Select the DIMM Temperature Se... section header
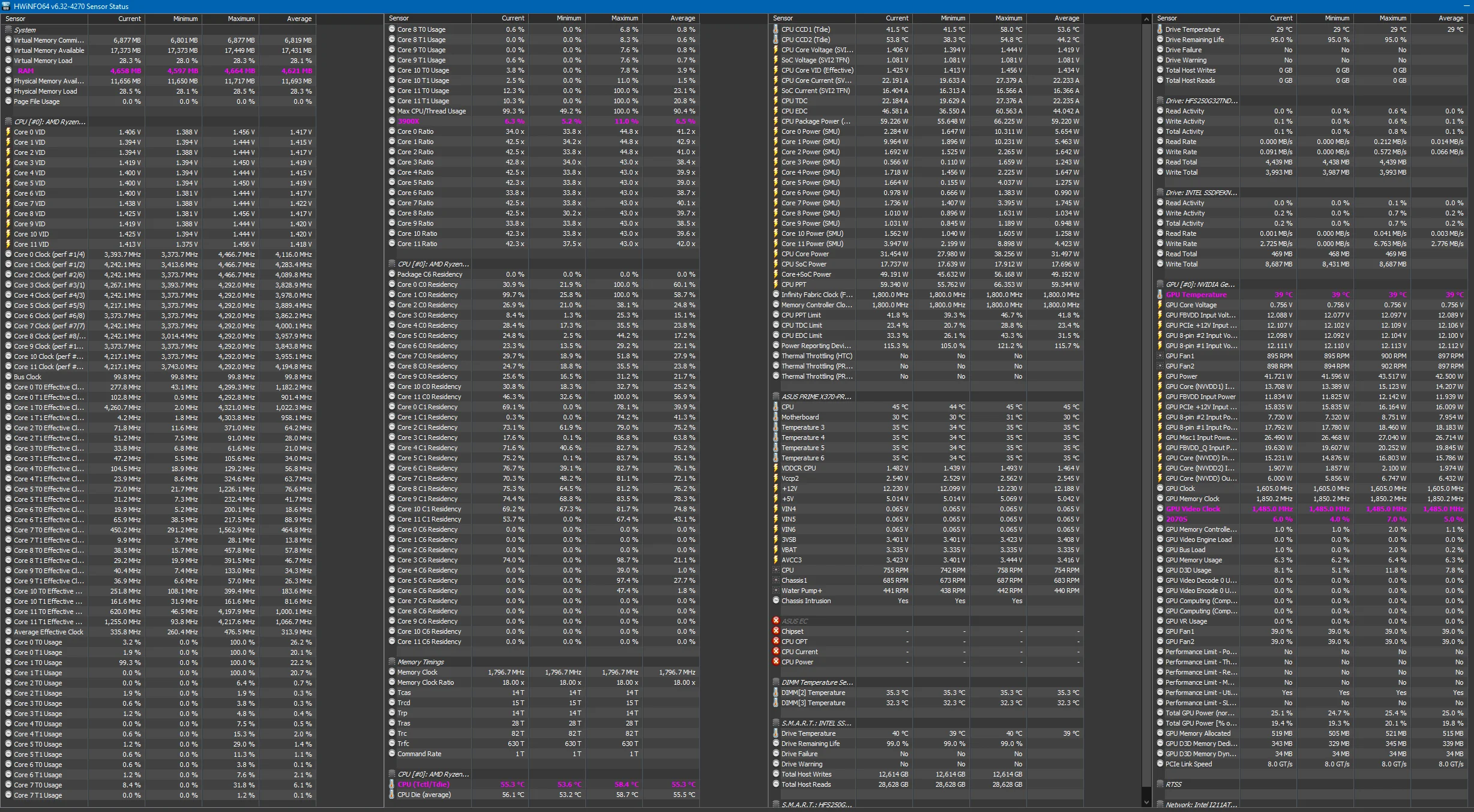The width and height of the screenshot is (1474, 812). coord(927,682)
